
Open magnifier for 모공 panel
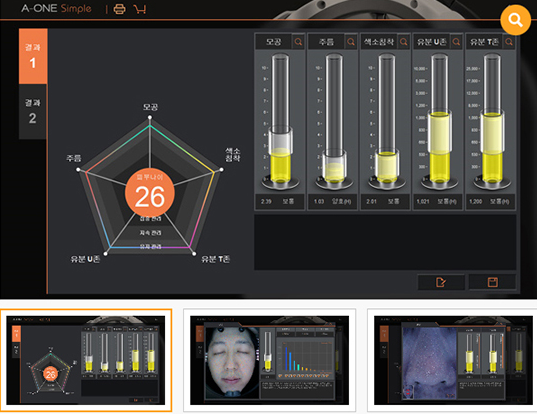tap(298, 42)
